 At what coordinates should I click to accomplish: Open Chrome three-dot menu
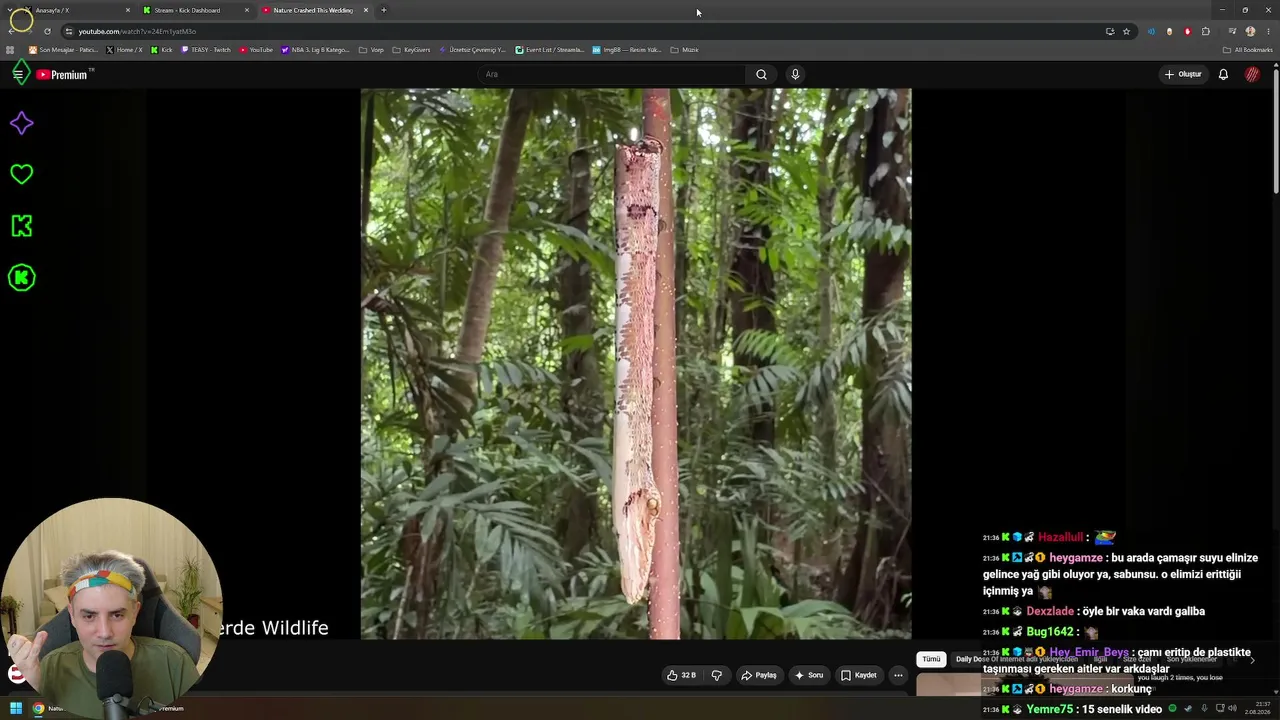coord(1267,31)
